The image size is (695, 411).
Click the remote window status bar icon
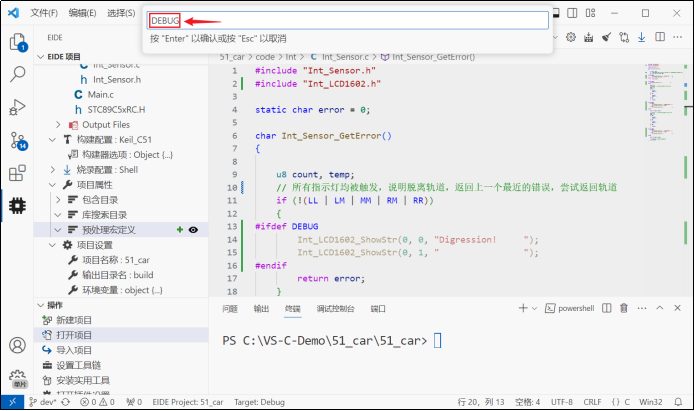click(x=12, y=402)
